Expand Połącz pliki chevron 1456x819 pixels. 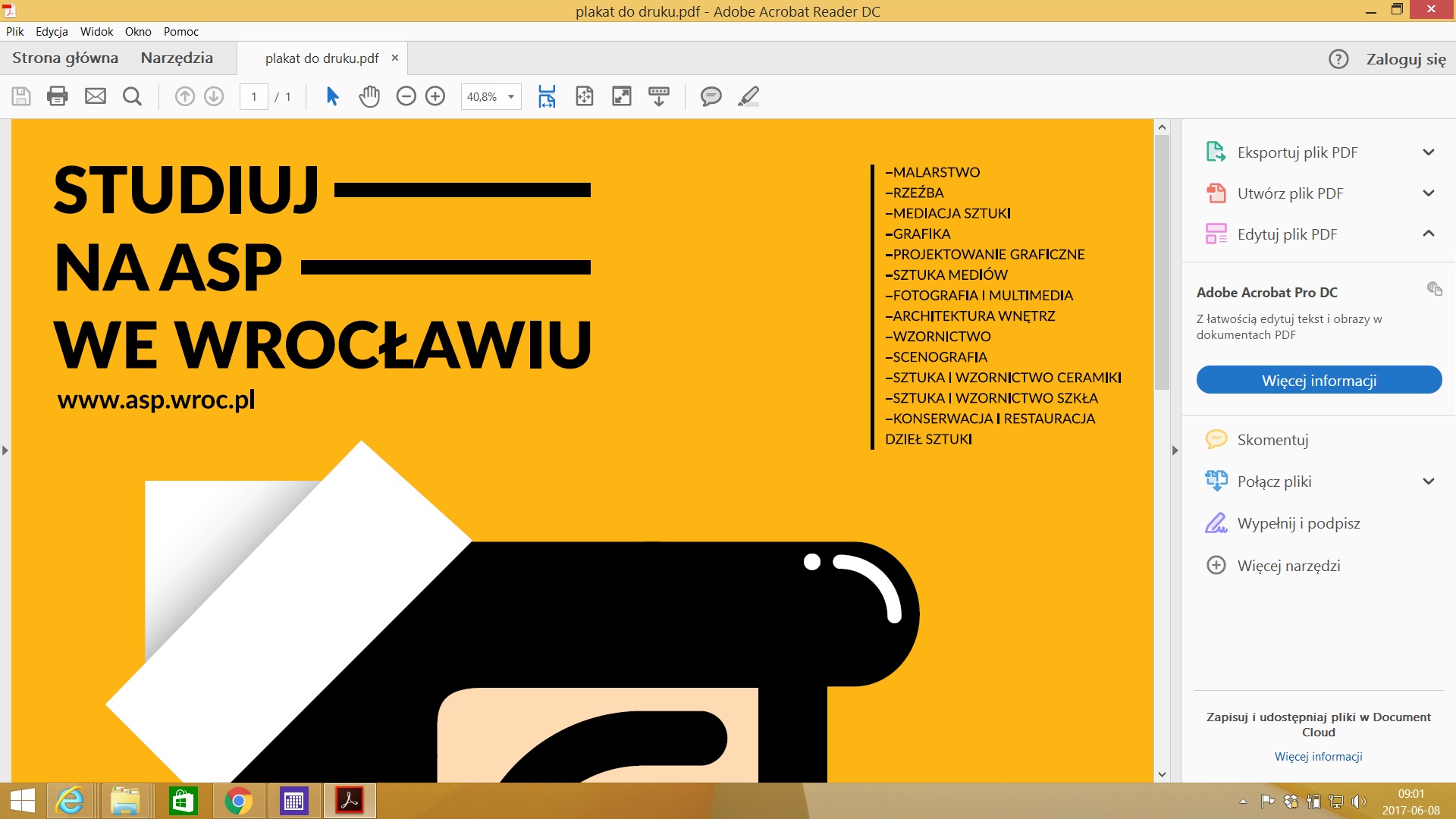pos(1429,482)
